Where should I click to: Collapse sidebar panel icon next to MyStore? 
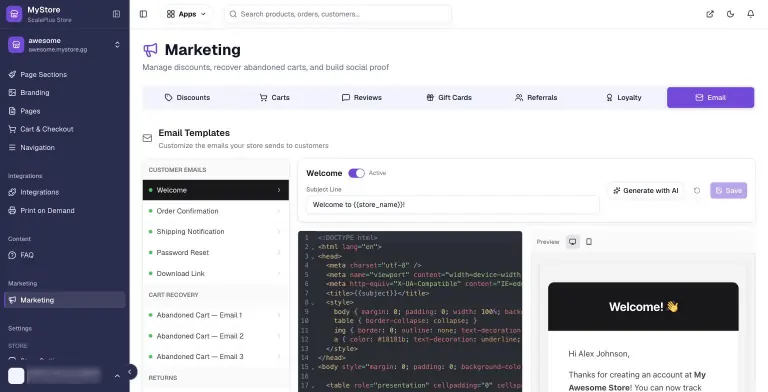(117, 14)
